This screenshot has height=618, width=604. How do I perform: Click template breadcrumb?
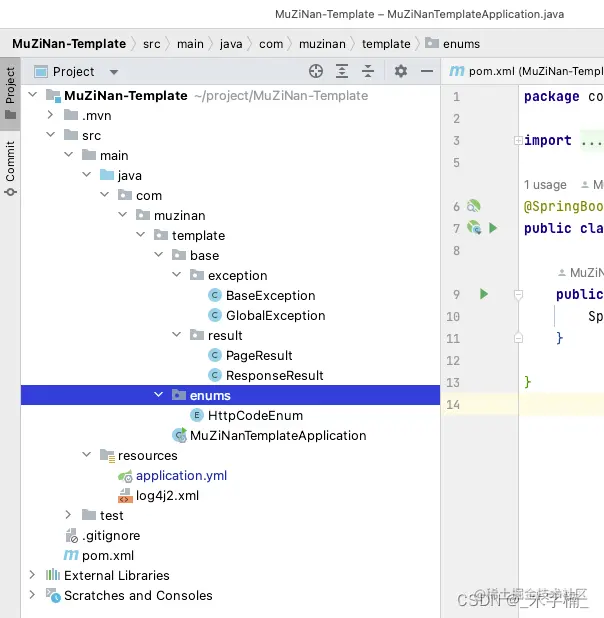(386, 44)
